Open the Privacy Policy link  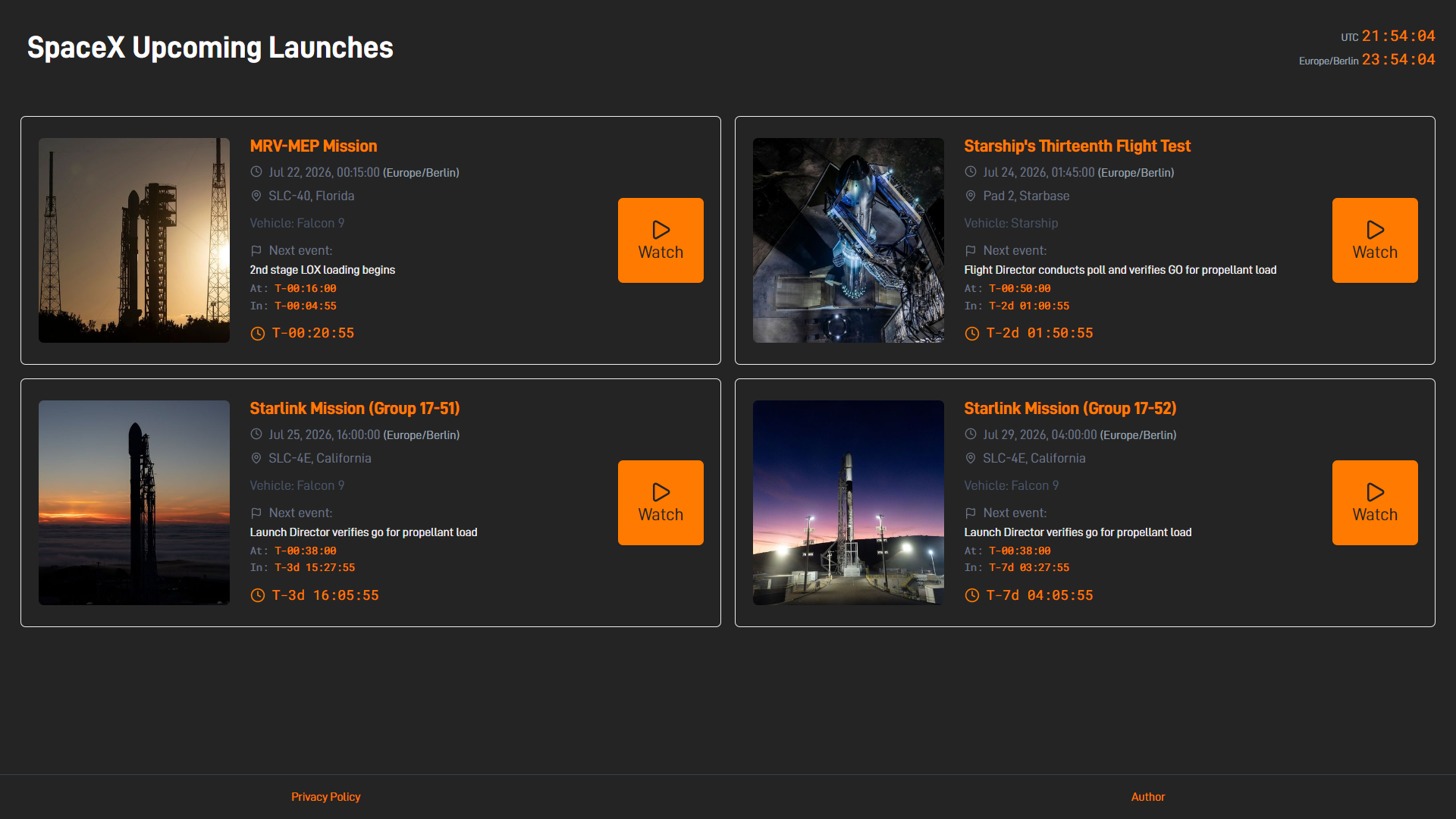[x=326, y=797]
